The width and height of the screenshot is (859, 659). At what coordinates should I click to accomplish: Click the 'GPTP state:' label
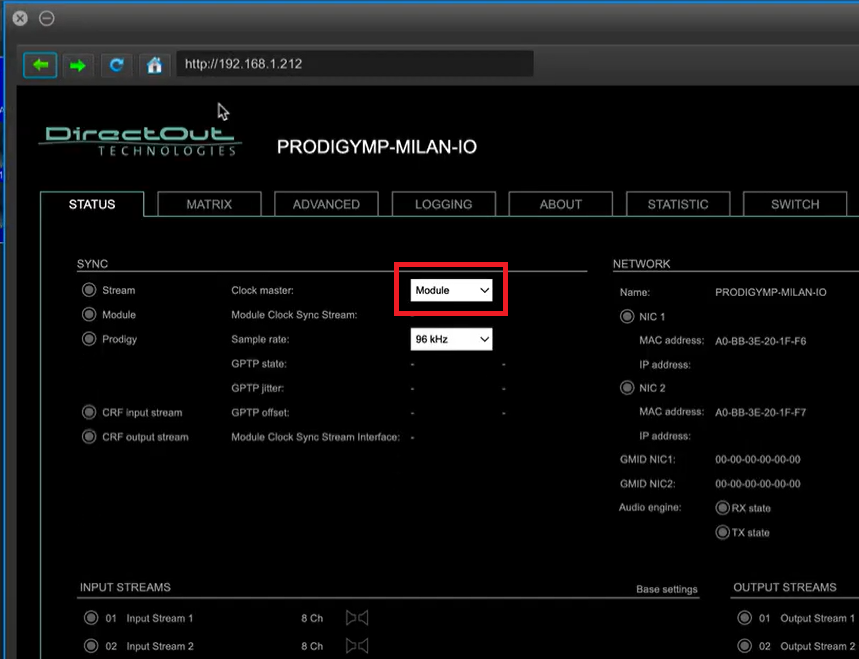coord(259,364)
